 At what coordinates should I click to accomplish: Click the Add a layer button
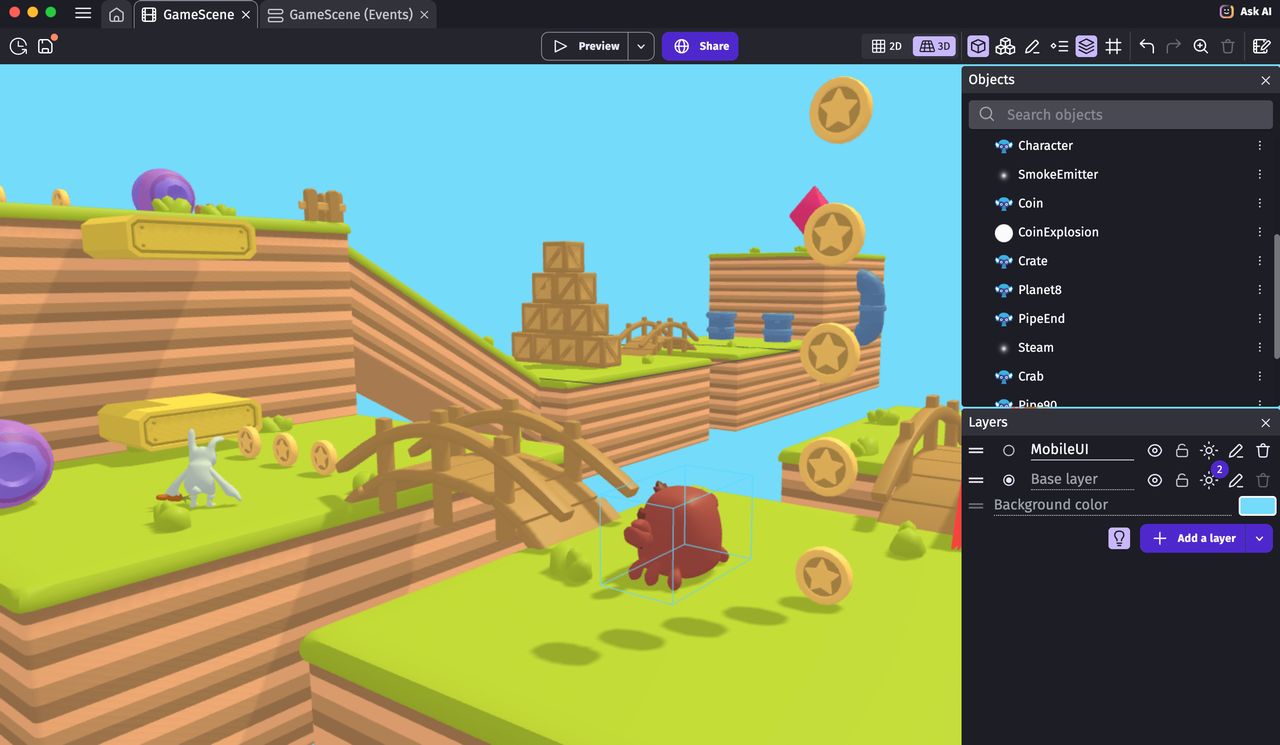tap(1194, 538)
